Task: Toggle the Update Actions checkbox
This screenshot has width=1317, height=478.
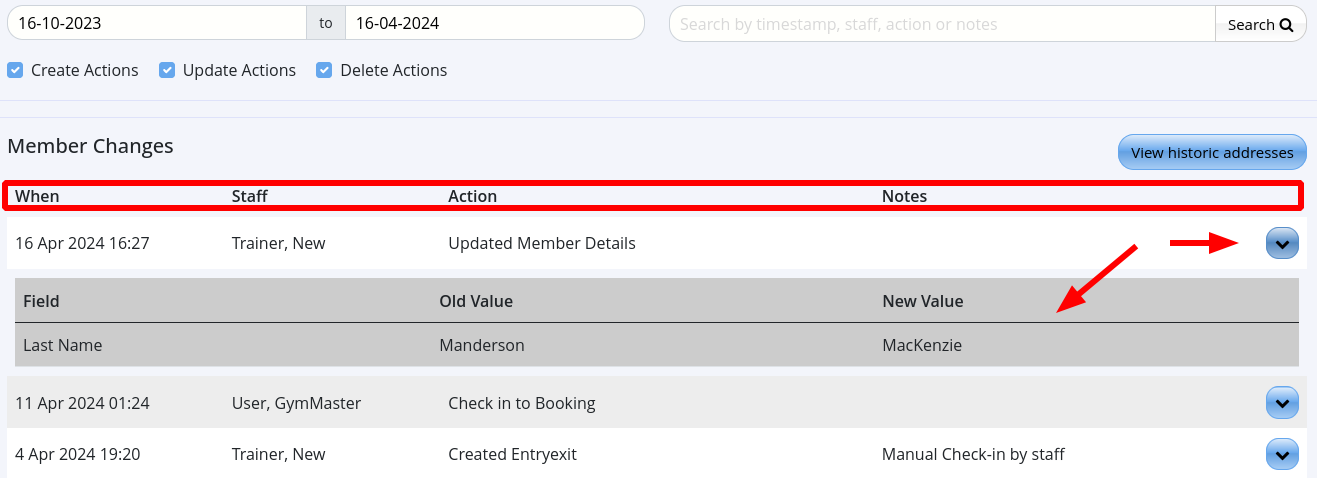Action: click(167, 70)
